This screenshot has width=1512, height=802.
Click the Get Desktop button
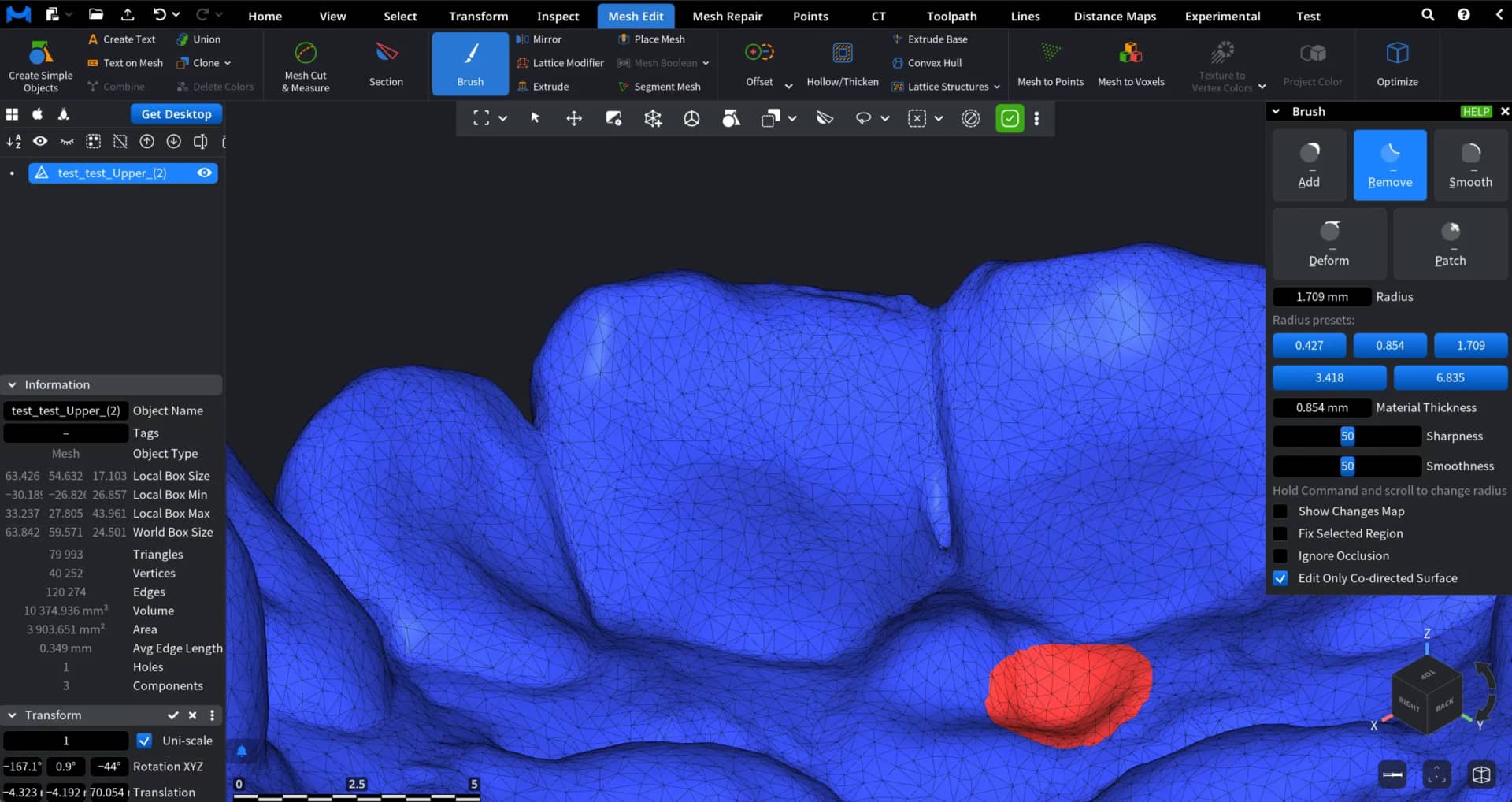[x=176, y=114]
